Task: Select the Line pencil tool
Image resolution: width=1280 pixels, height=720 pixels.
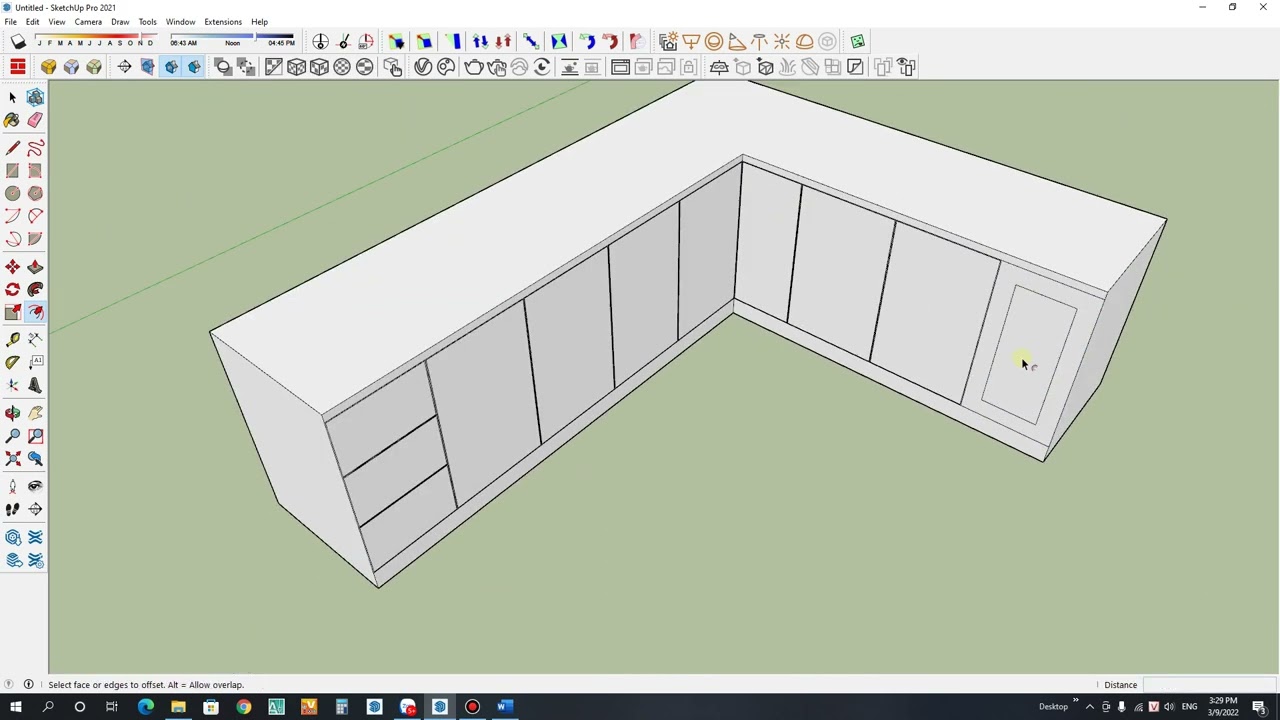Action: [12, 148]
